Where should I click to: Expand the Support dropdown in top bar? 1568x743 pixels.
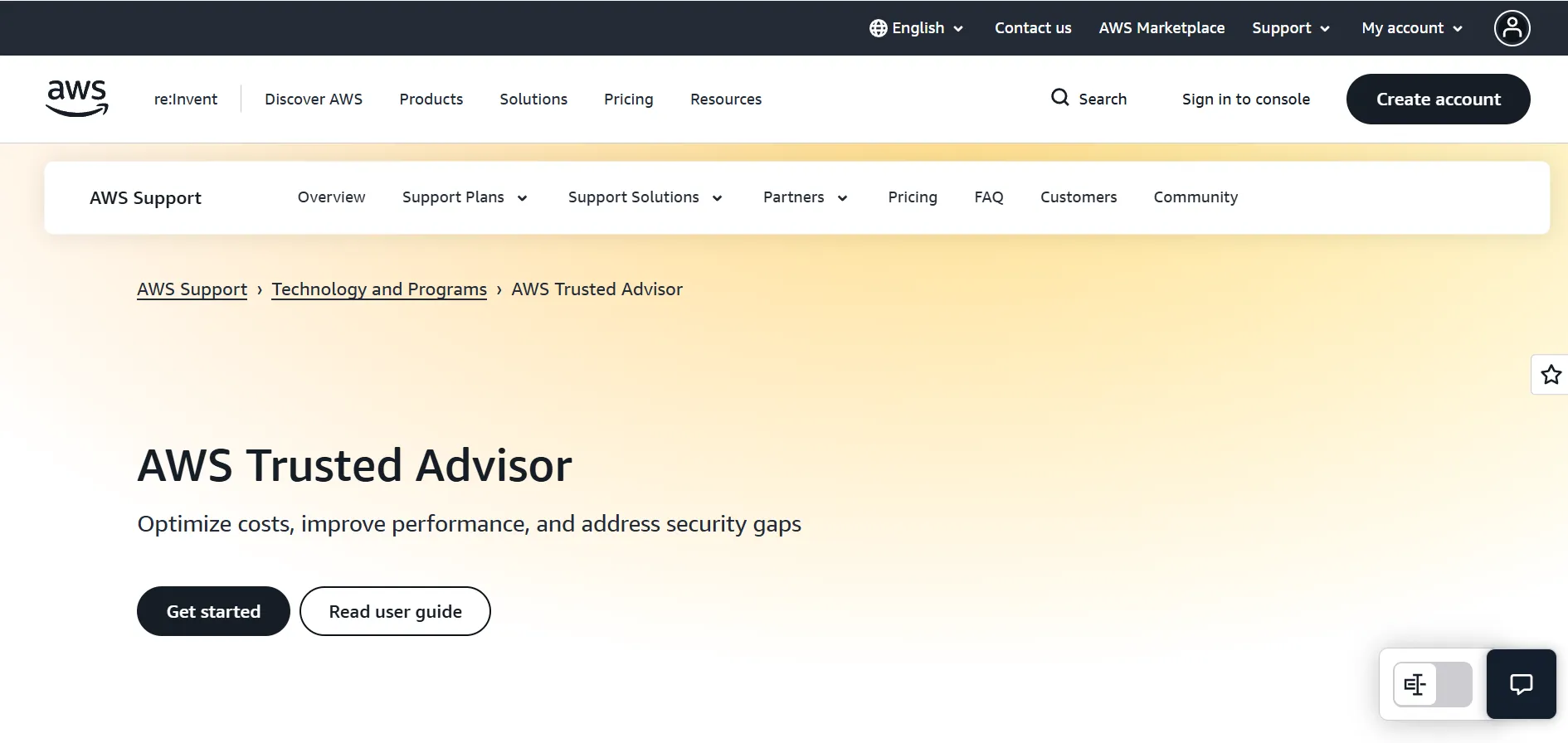(1291, 28)
